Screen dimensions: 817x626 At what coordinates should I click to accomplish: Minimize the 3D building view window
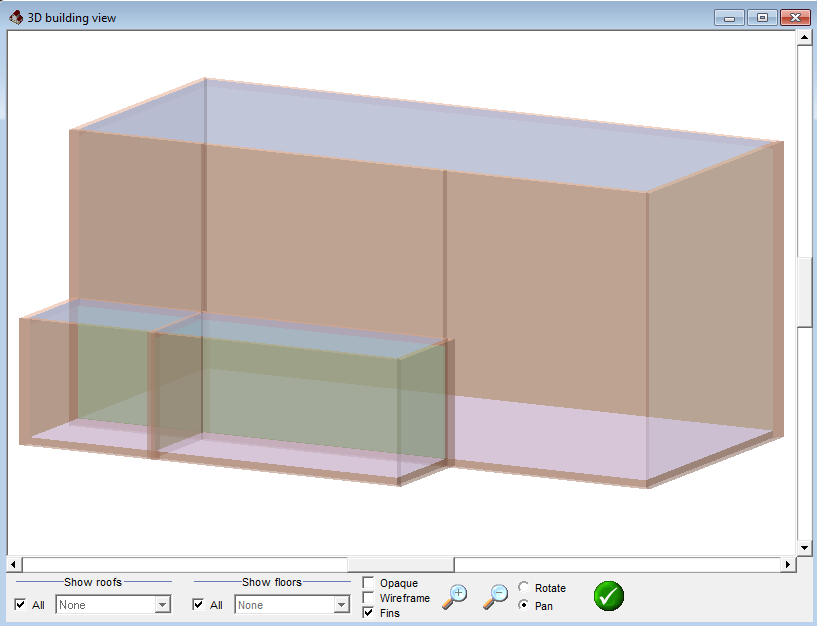pos(729,18)
